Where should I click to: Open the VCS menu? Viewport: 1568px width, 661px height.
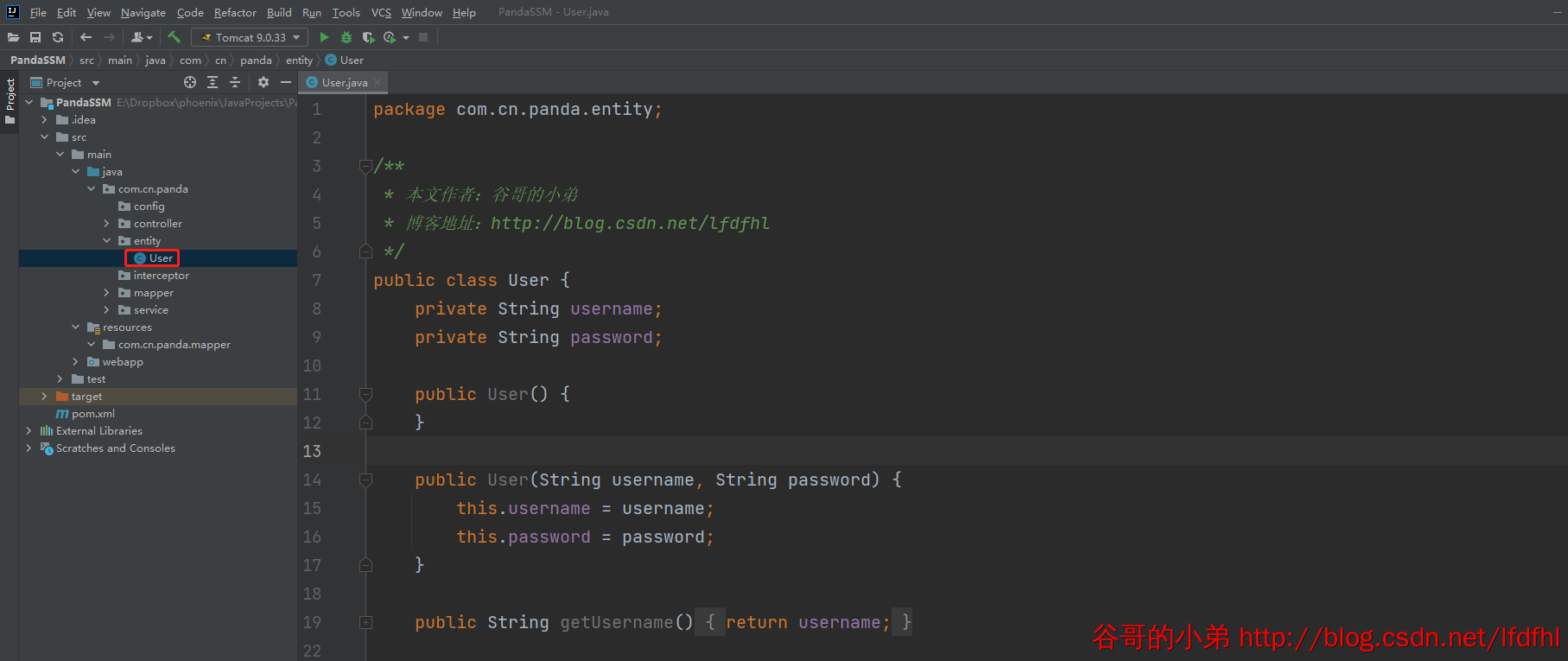pos(381,12)
